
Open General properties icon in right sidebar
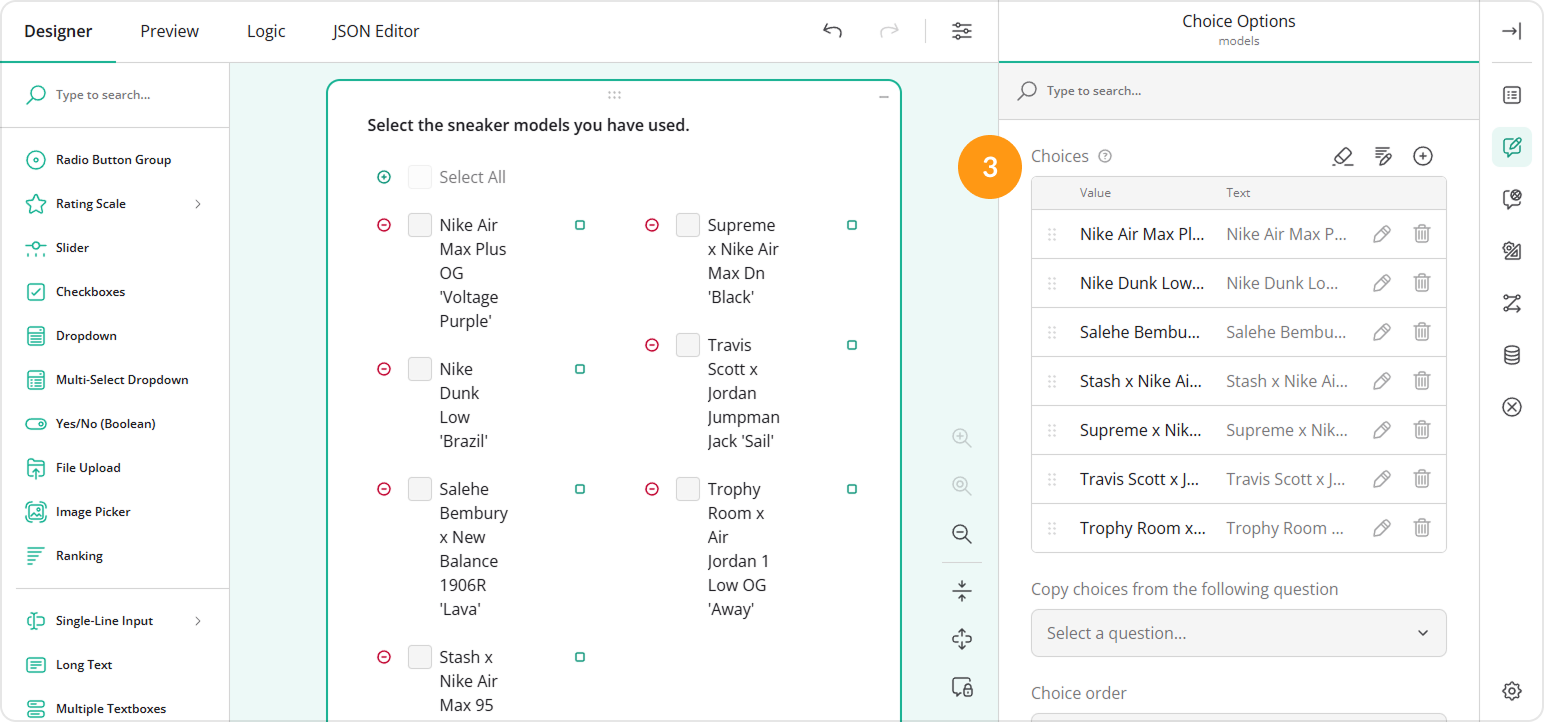tap(1512, 95)
